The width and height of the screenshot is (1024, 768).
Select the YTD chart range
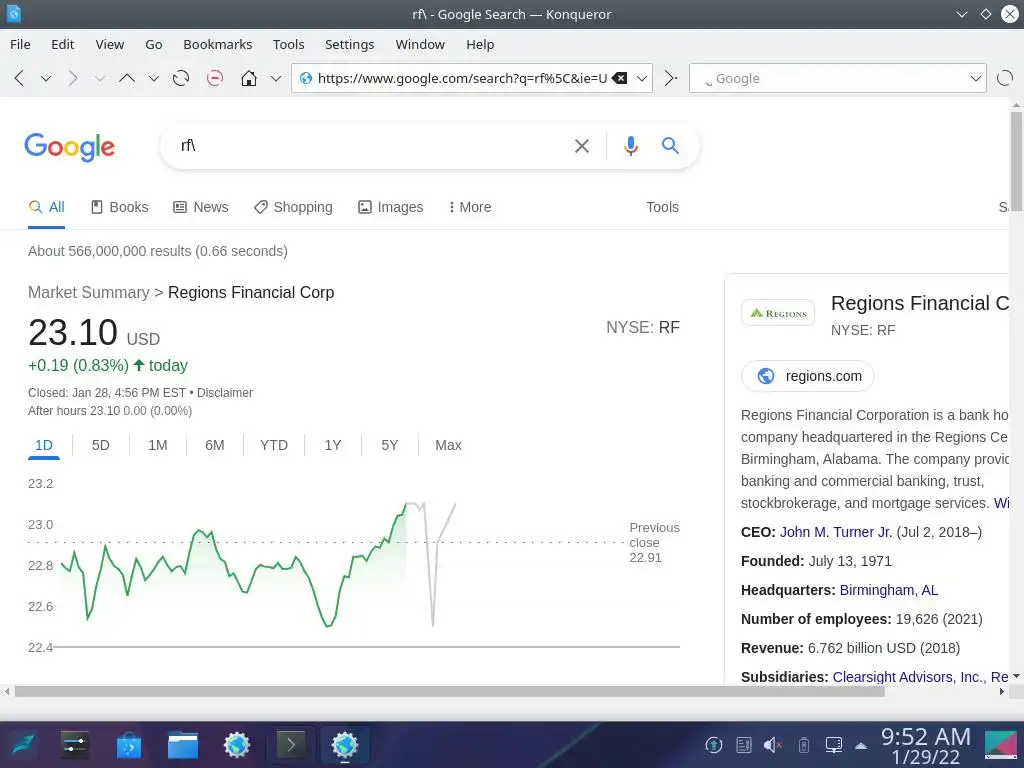[274, 445]
